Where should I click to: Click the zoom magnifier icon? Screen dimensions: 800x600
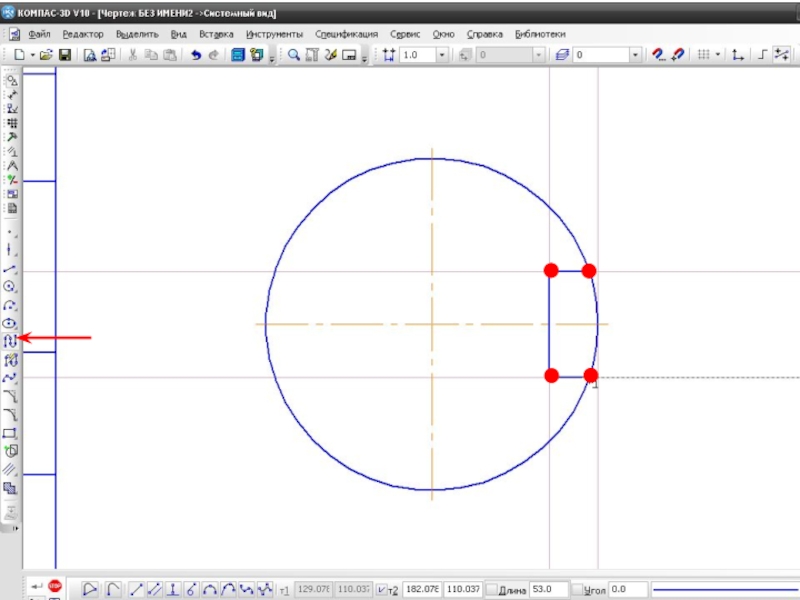(295, 55)
